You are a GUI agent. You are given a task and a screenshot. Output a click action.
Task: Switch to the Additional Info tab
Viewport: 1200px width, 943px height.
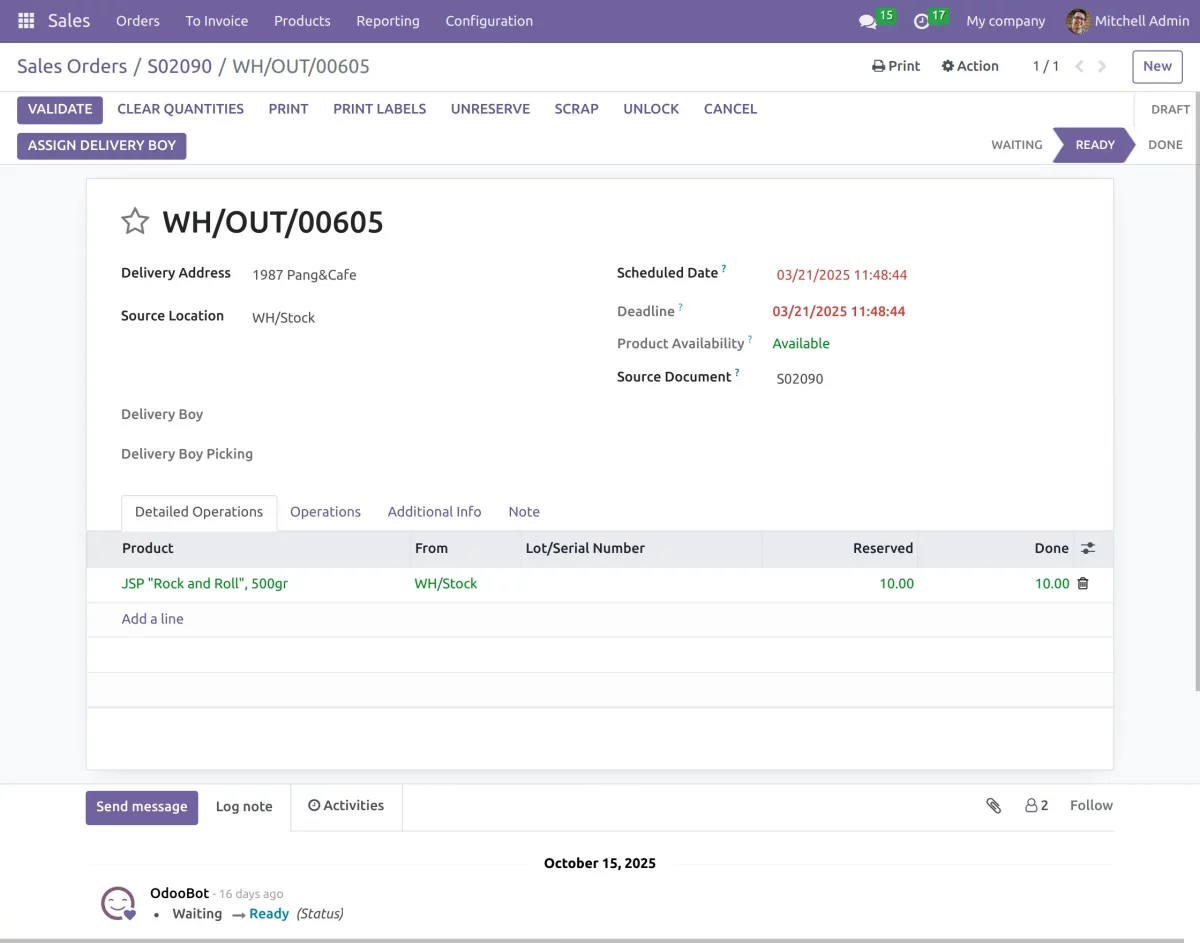click(434, 512)
